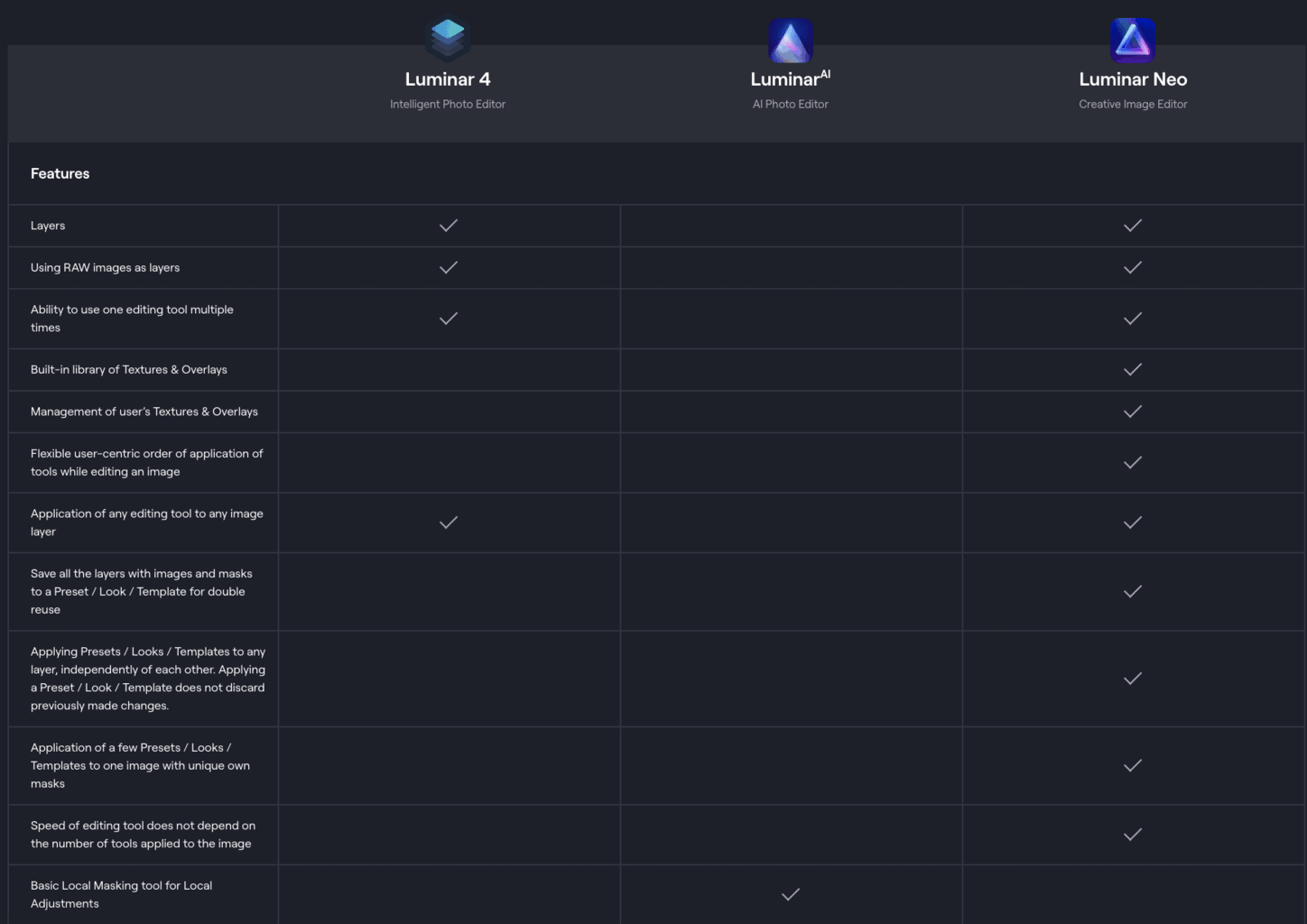This screenshot has width=1307, height=924.
Task: Click Luminar 4 checkmark in Layers row
Action: [449, 226]
